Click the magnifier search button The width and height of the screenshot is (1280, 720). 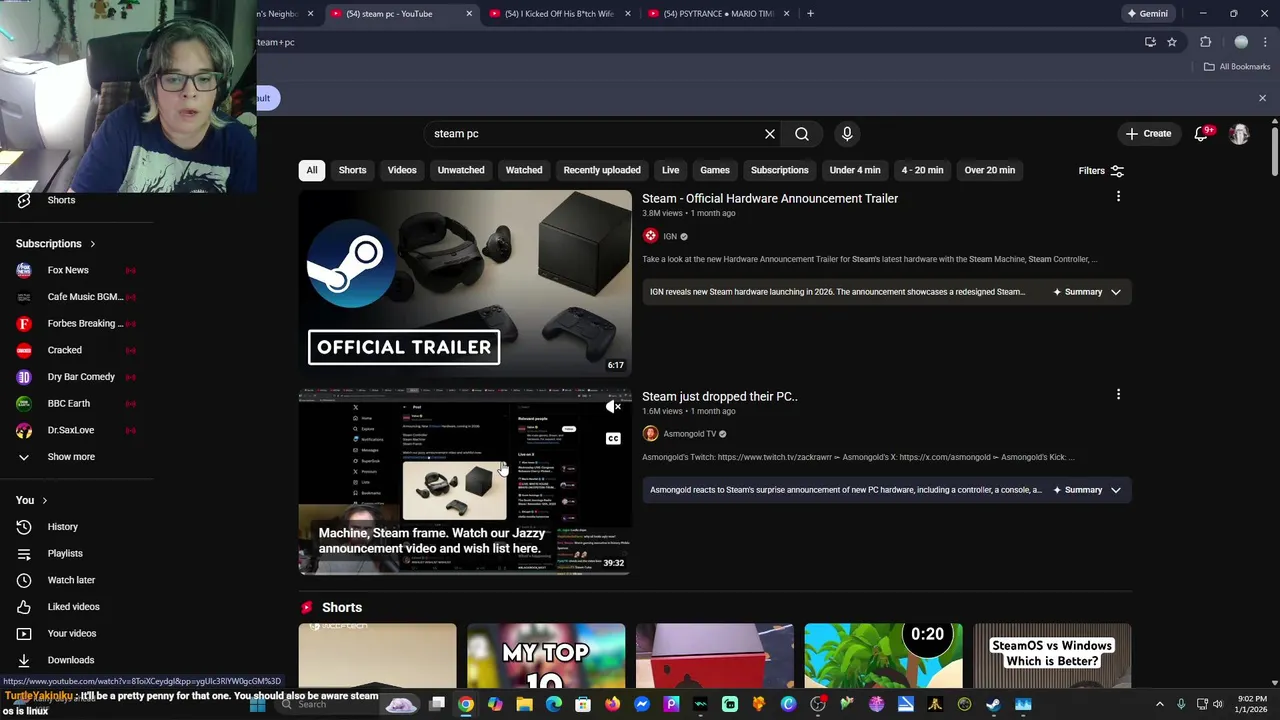point(802,134)
